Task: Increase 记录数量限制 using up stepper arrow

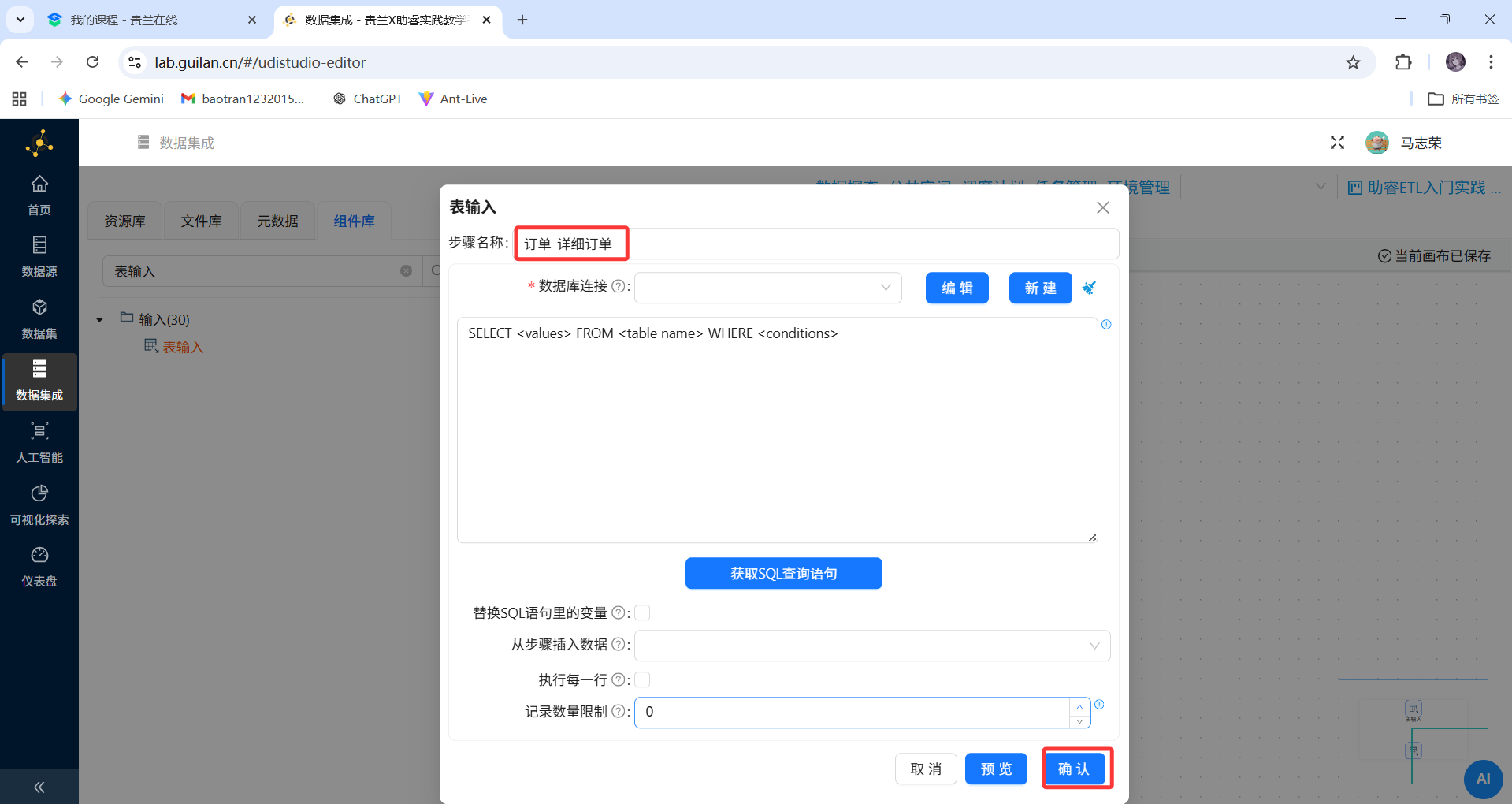Action: [1079, 706]
